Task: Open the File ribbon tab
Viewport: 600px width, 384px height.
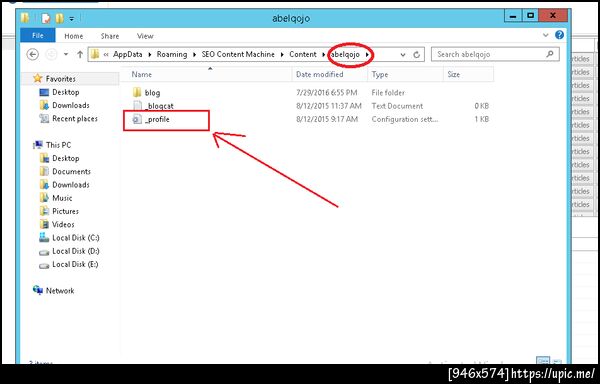Action: 38,36
